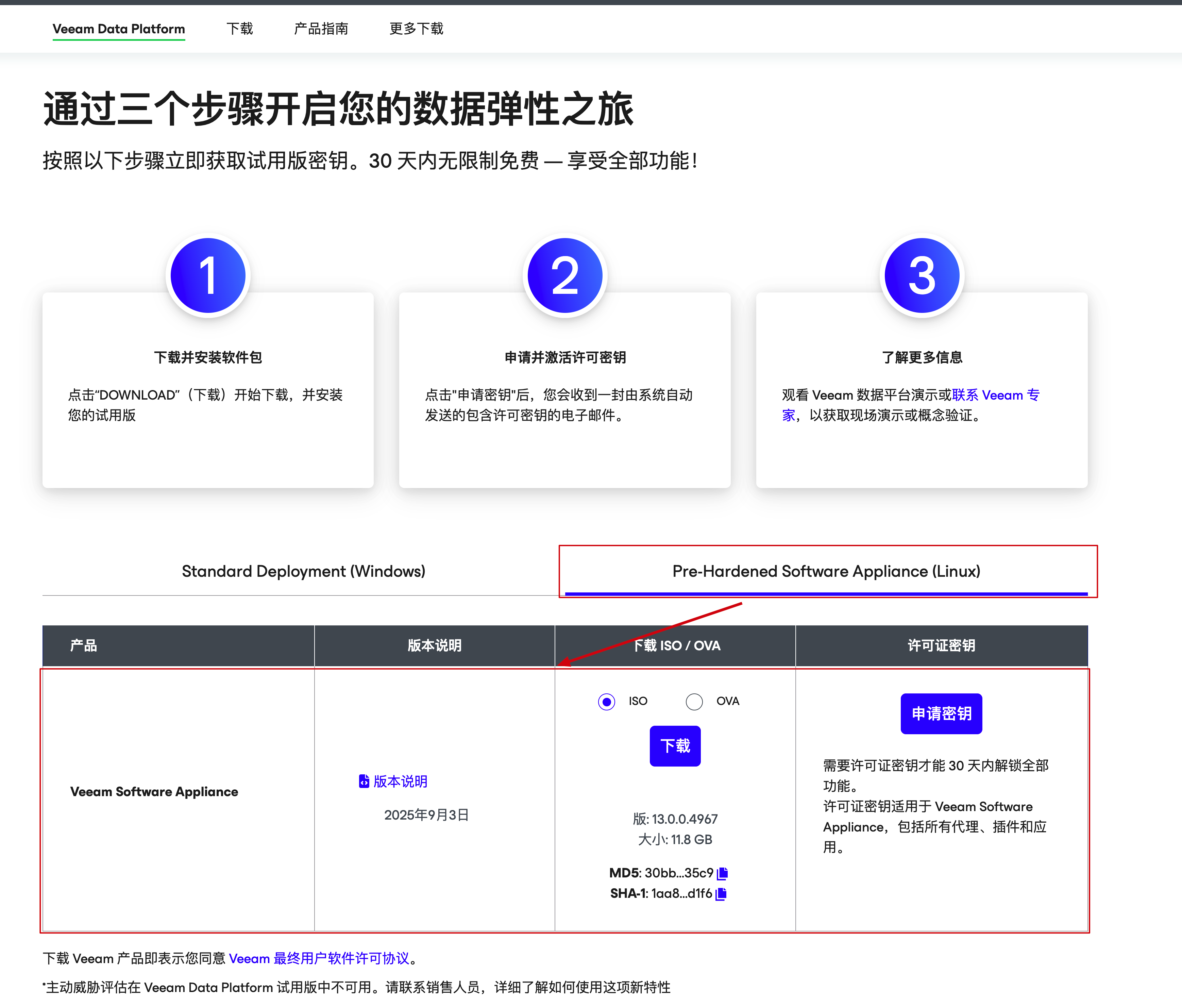This screenshot has height=1008, width=1182.
Task: Copy the SHA-1 checksum icon
Action: click(721, 893)
